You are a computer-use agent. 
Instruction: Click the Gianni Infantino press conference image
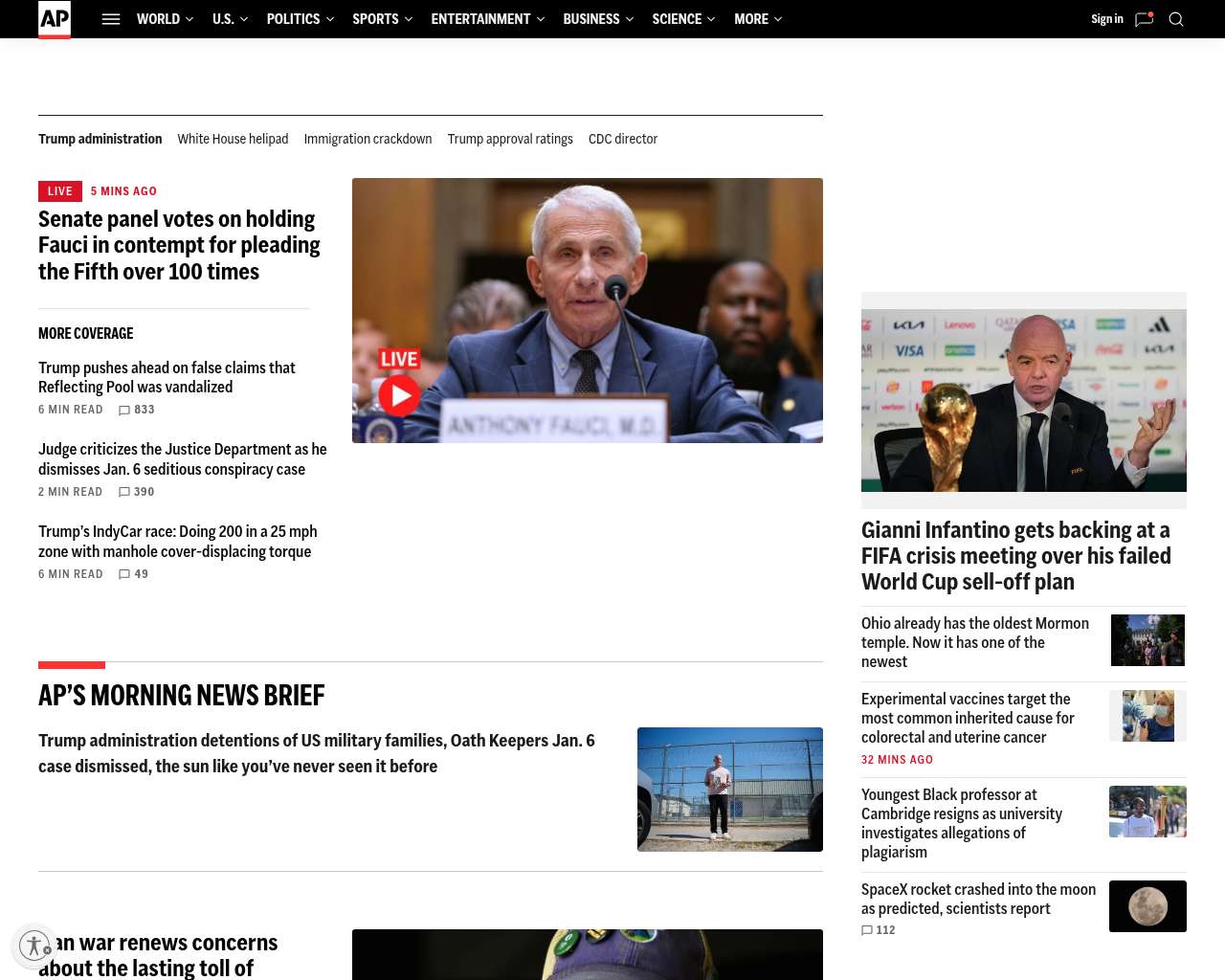point(1024,400)
